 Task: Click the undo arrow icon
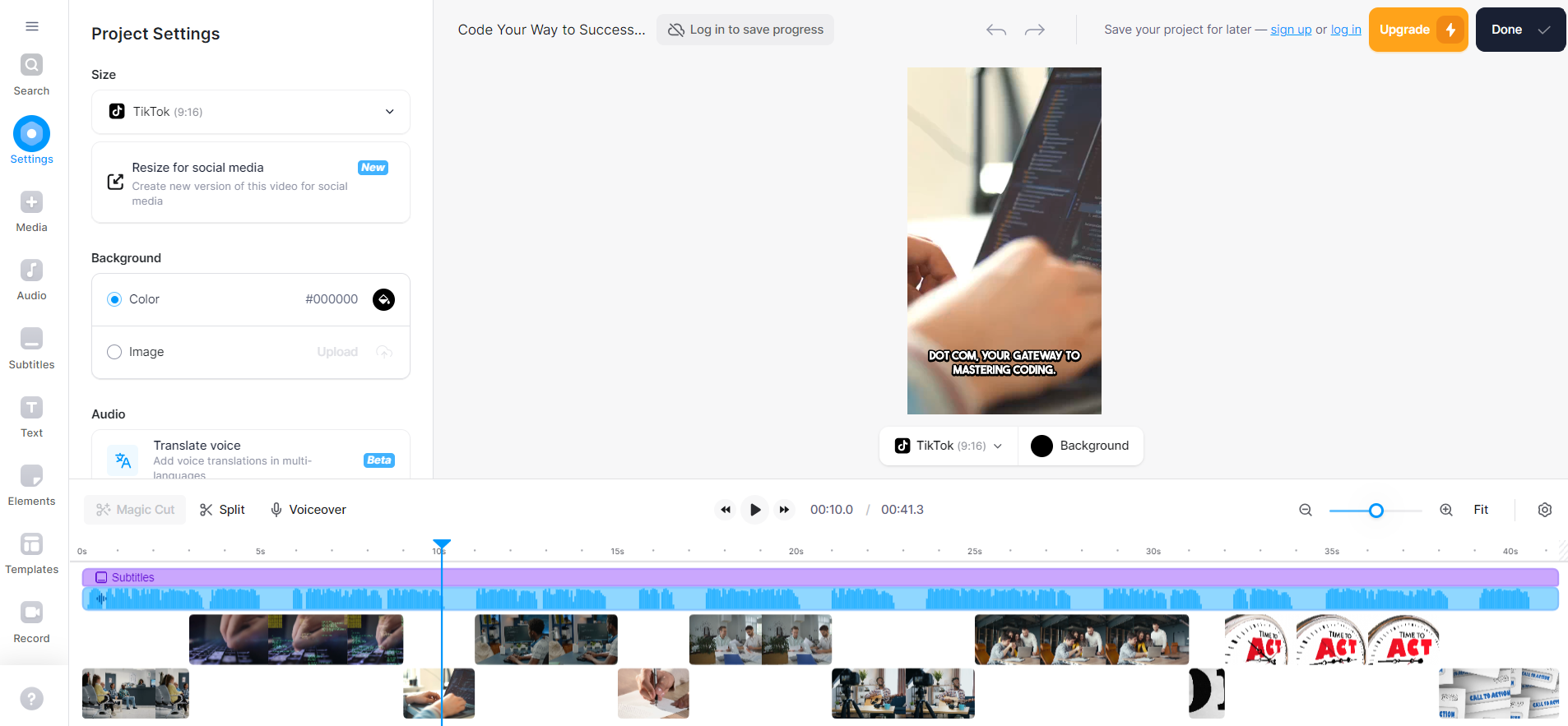[x=996, y=30]
